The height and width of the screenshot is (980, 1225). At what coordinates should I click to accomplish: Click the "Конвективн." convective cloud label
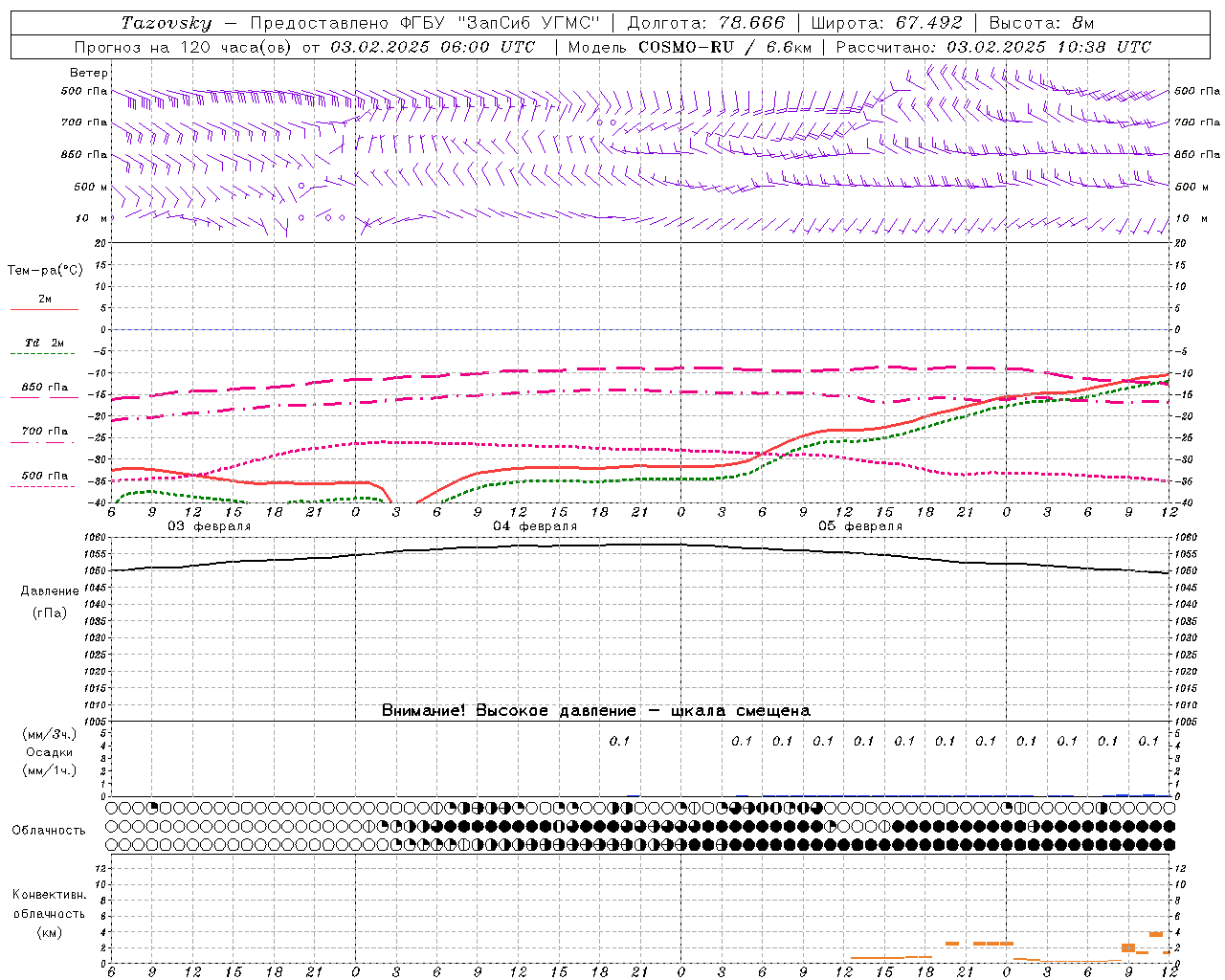(50, 895)
